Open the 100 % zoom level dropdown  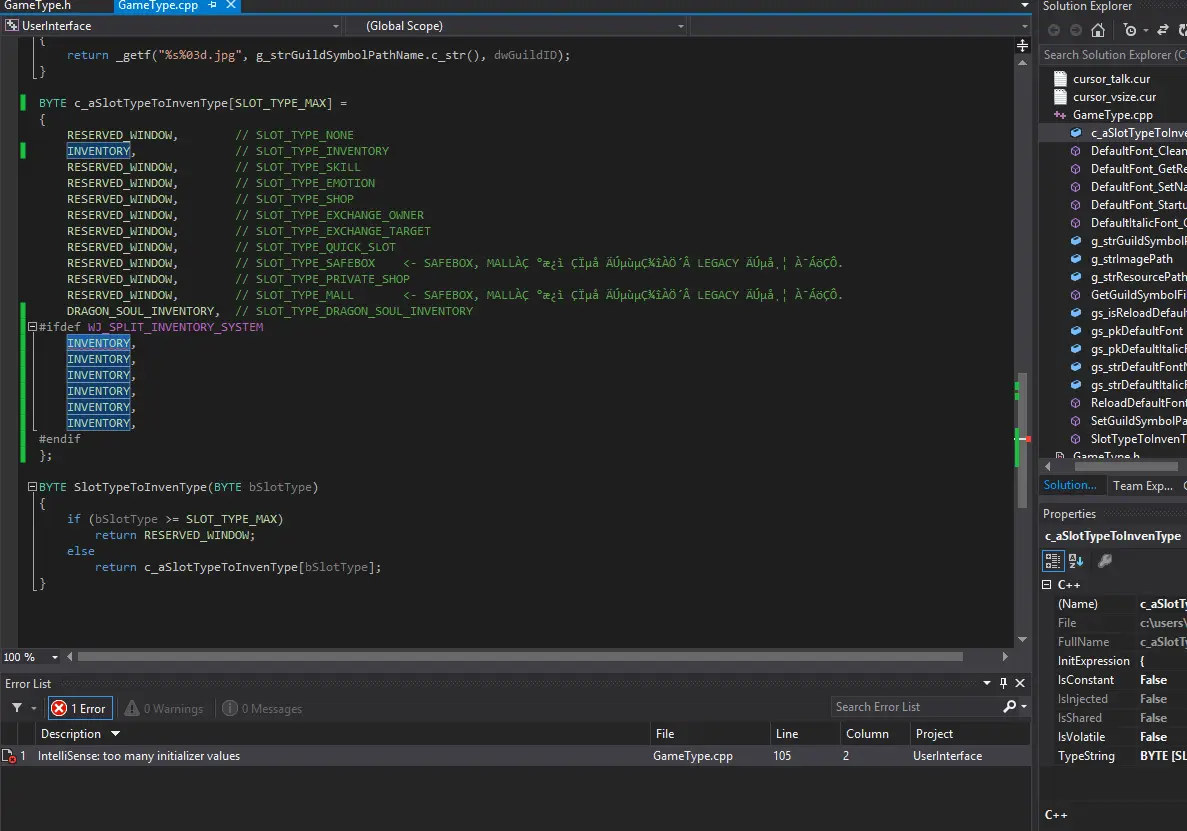(x=57, y=657)
